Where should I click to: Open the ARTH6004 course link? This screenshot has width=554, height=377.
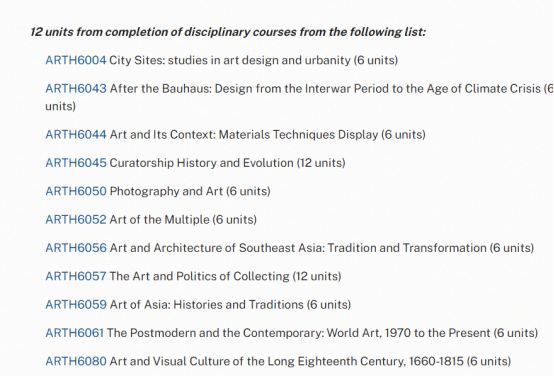click(x=76, y=60)
